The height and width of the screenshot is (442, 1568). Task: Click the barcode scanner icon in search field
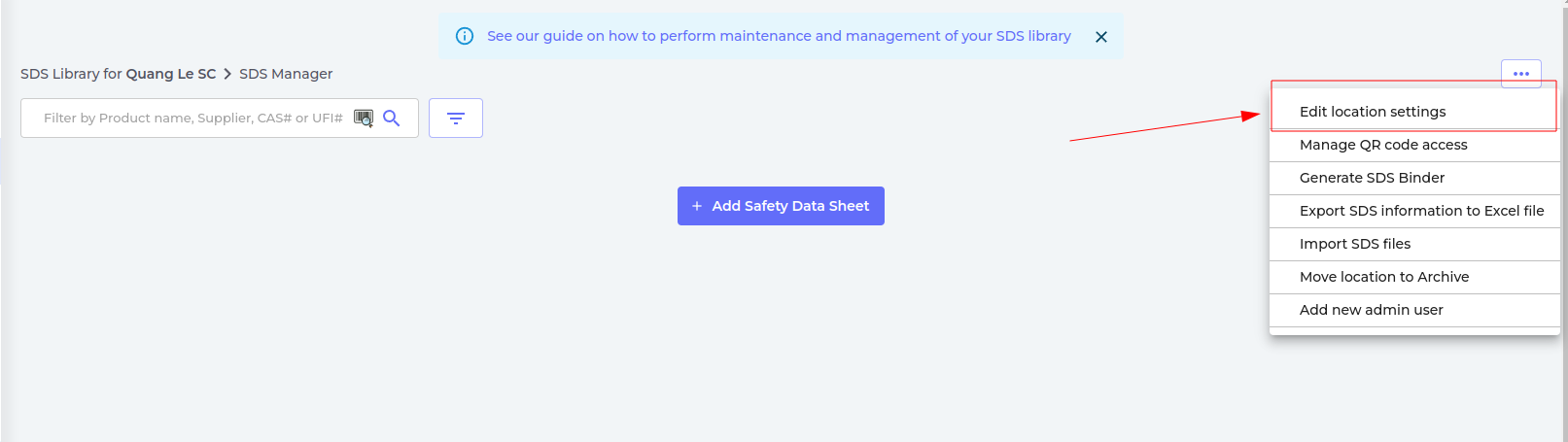pyautogui.click(x=364, y=119)
